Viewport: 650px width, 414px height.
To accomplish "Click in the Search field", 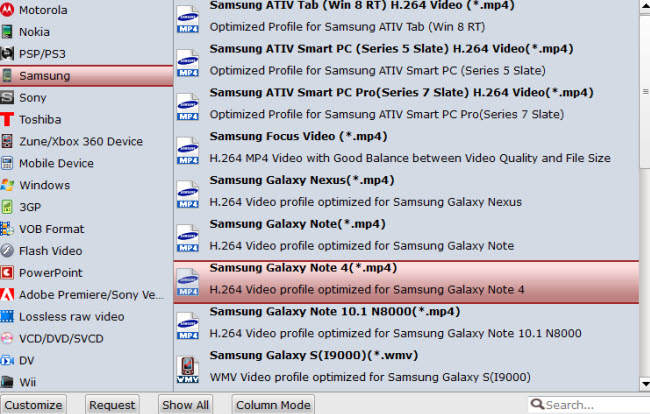I will (589, 404).
